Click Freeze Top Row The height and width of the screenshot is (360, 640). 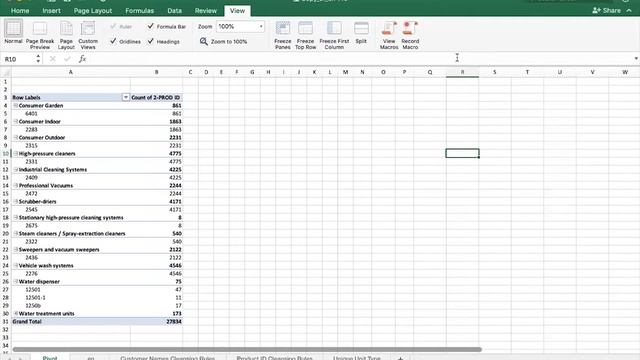[305, 36]
